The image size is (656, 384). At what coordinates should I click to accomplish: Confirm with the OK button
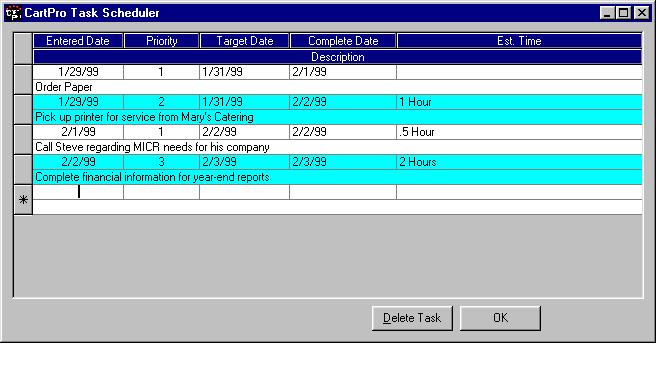click(x=500, y=318)
